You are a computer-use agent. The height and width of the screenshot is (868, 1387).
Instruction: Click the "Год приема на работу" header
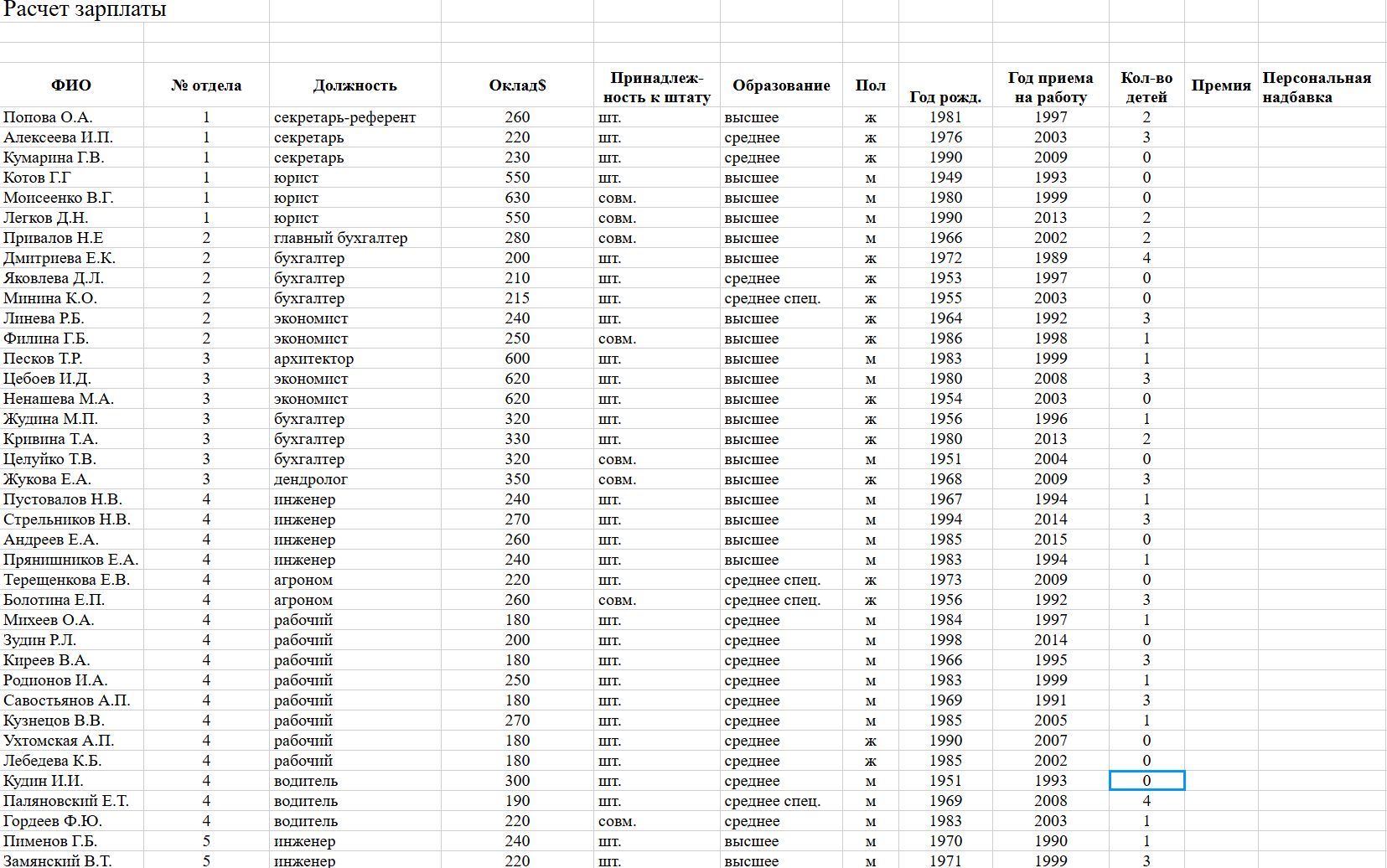[1050, 87]
